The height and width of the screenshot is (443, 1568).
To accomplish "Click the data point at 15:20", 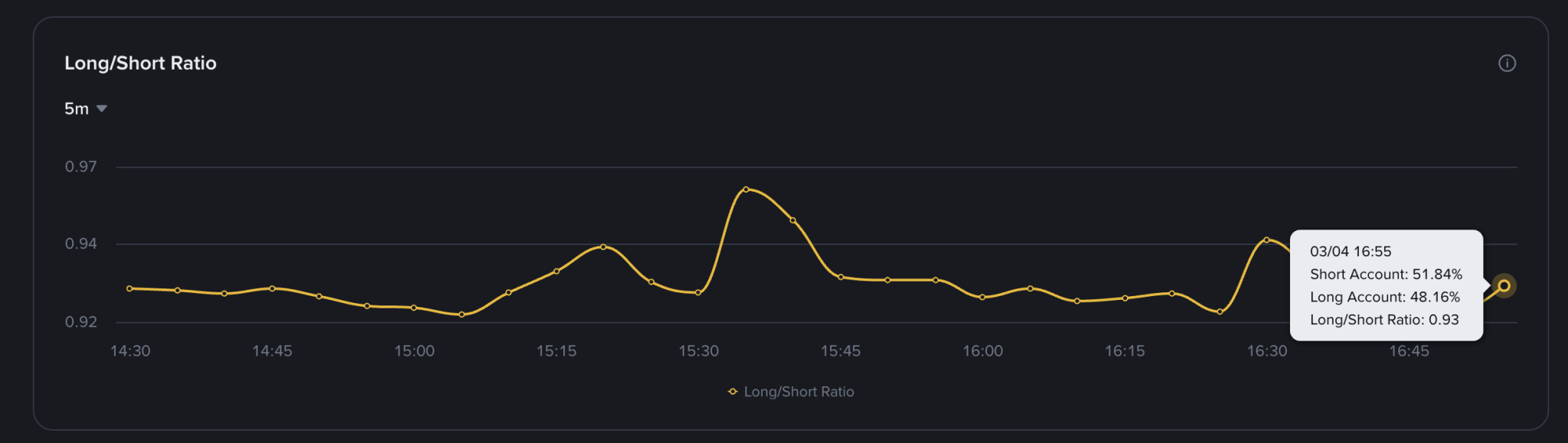I will tap(603, 246).
